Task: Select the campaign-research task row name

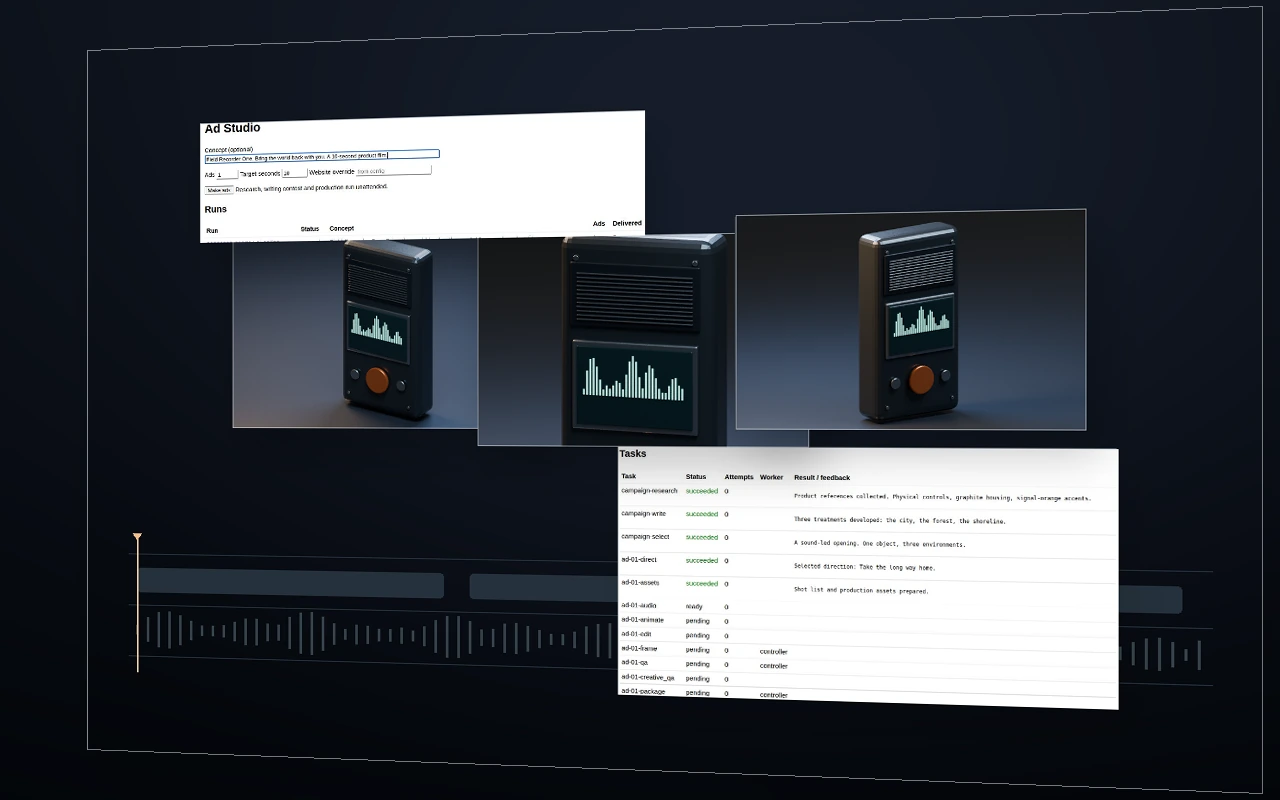Action: [x=649, y=491]
